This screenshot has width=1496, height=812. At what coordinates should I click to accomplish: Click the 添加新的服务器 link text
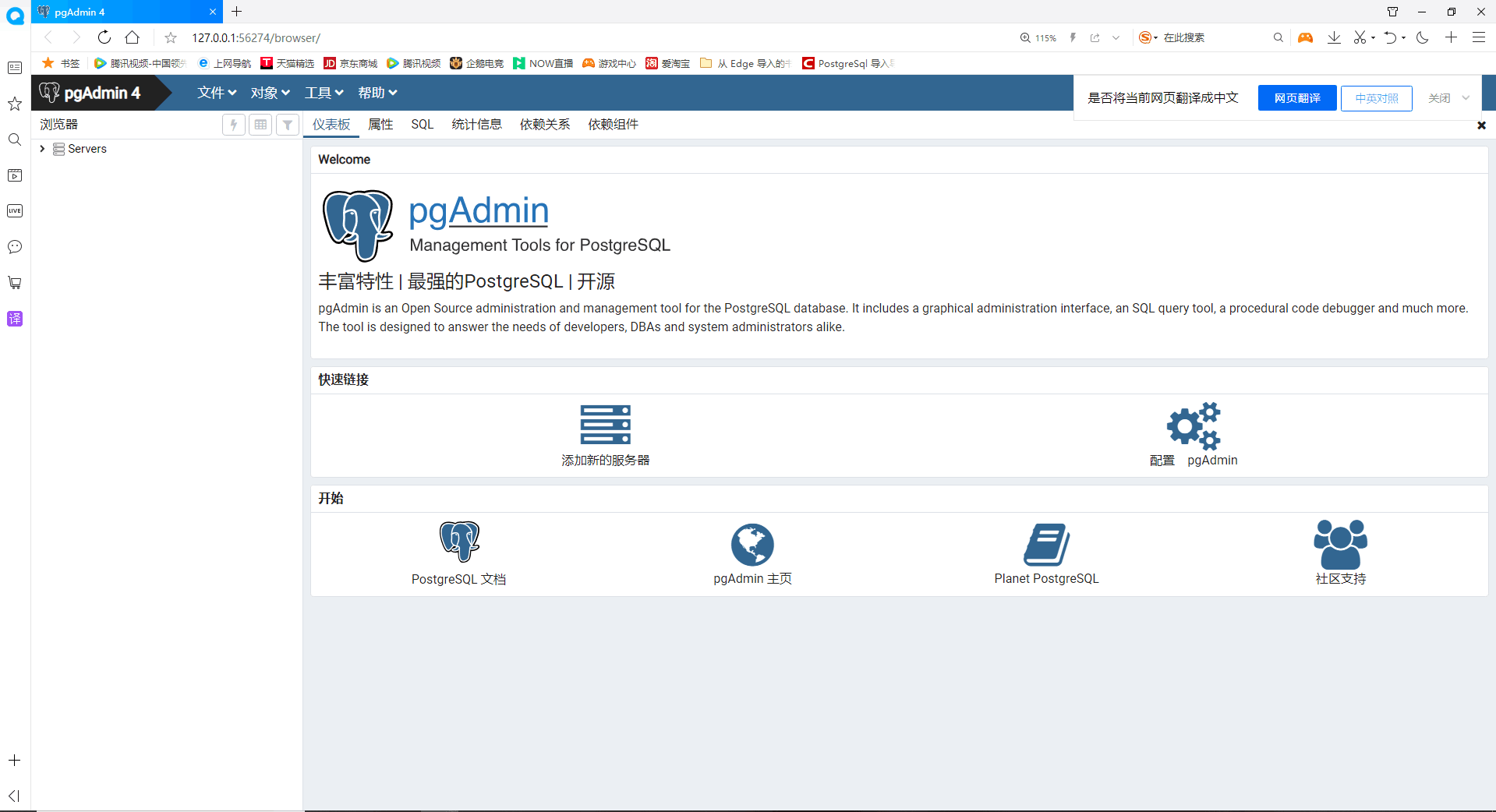(606, 461)
